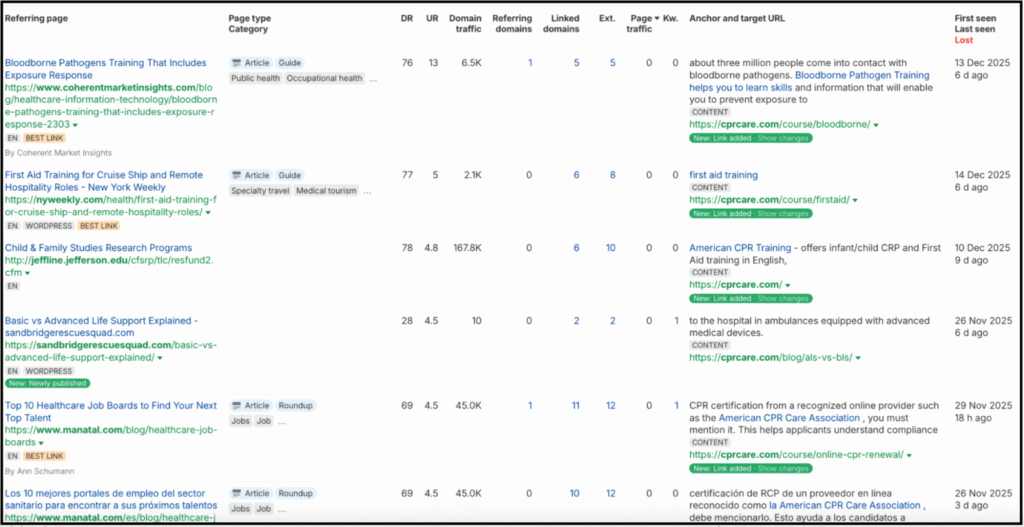Open 'Child & Family Studies Research Programs' link
This screenshot has height=527, width=1024.
(99, 248)
